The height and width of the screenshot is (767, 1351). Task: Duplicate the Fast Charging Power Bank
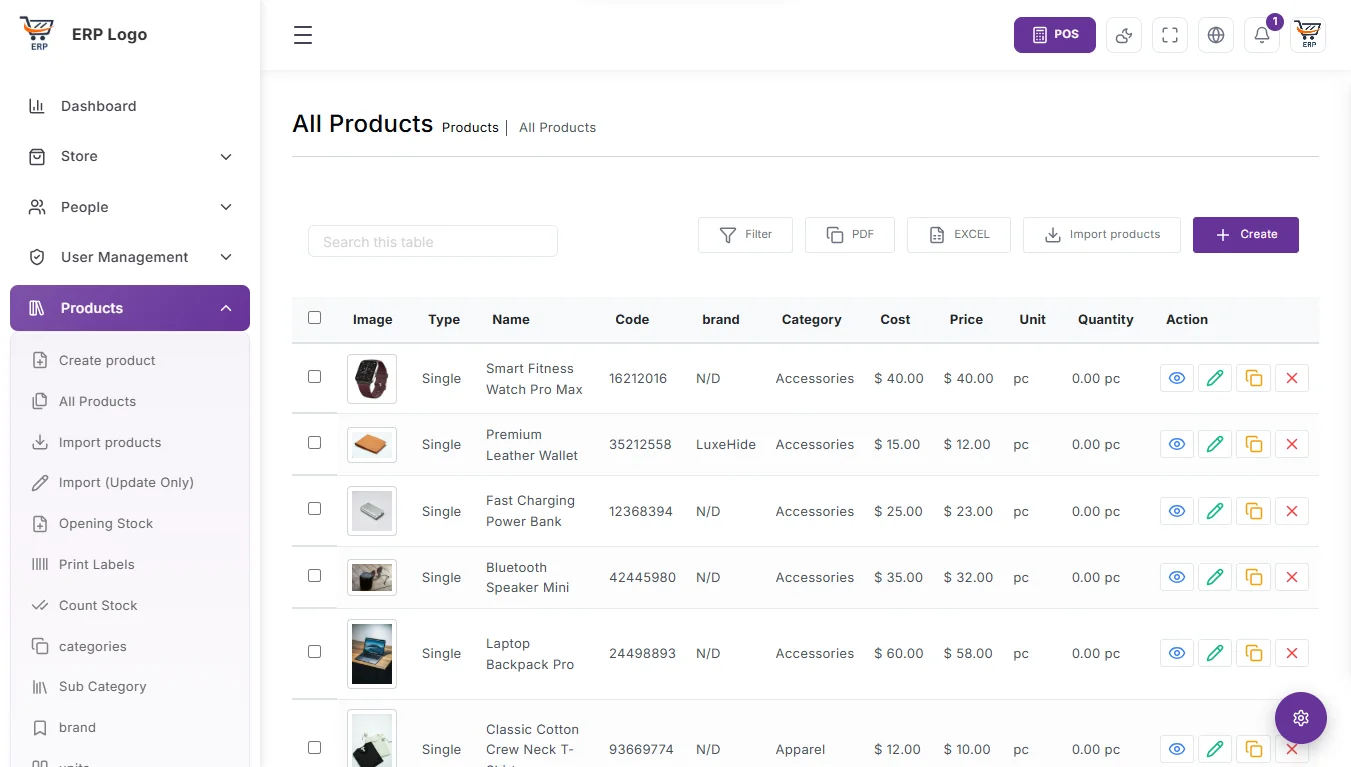click(1253, 511)
